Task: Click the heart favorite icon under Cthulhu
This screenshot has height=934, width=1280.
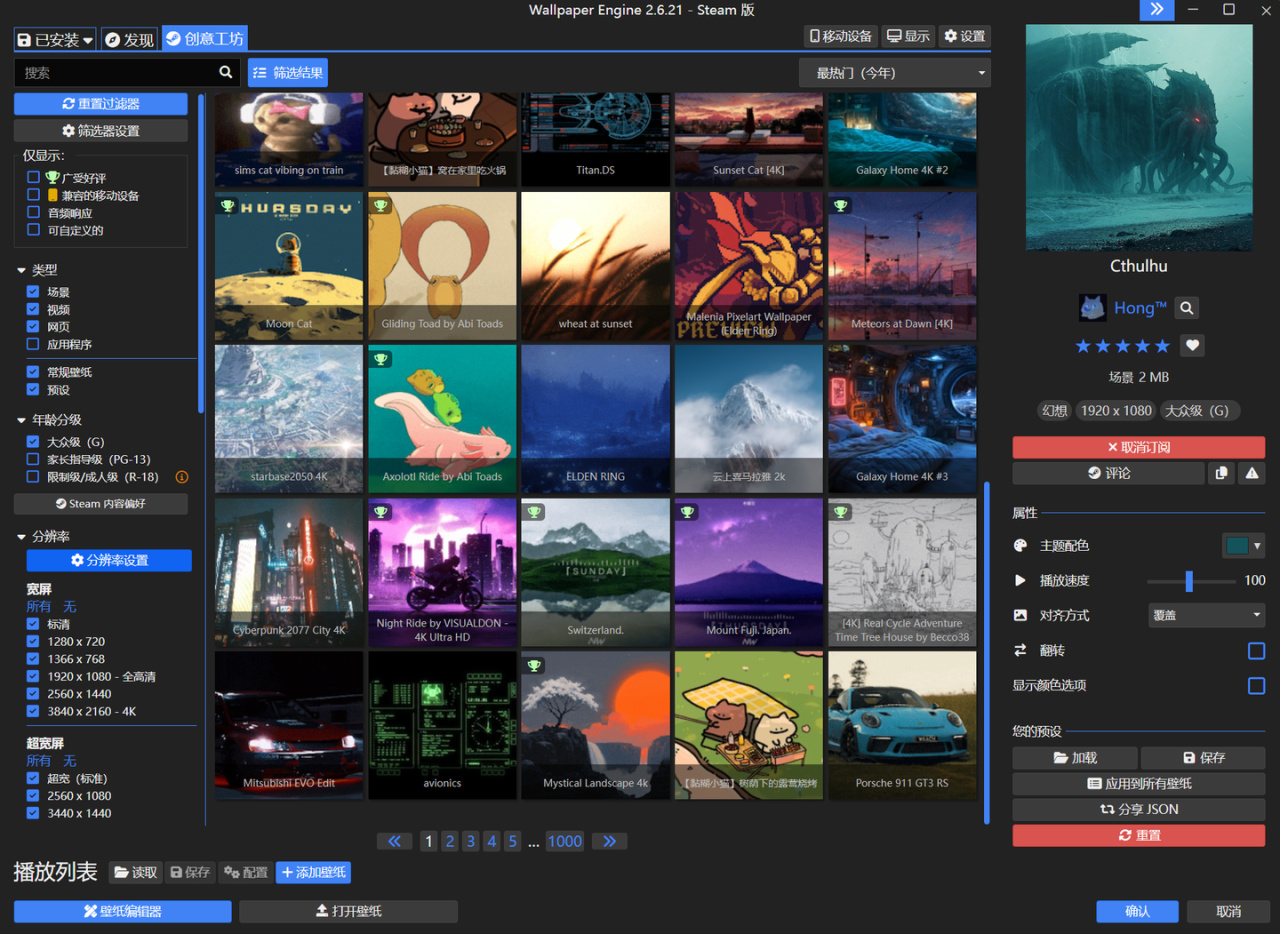Action: (x=1191, y=346)
